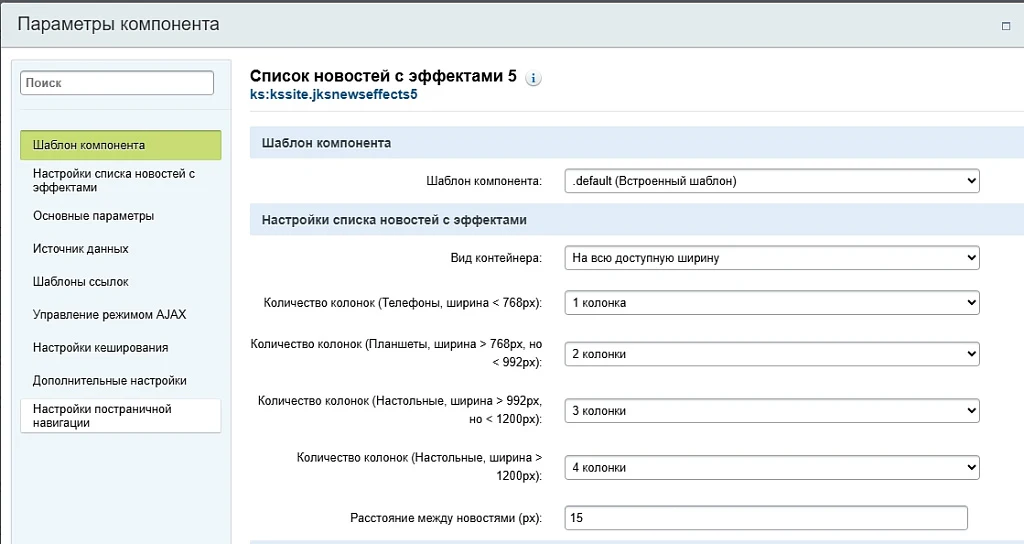Click the Расстояние между новостями (px) label
Screen dimensions: 1024x544
[446, 518]
